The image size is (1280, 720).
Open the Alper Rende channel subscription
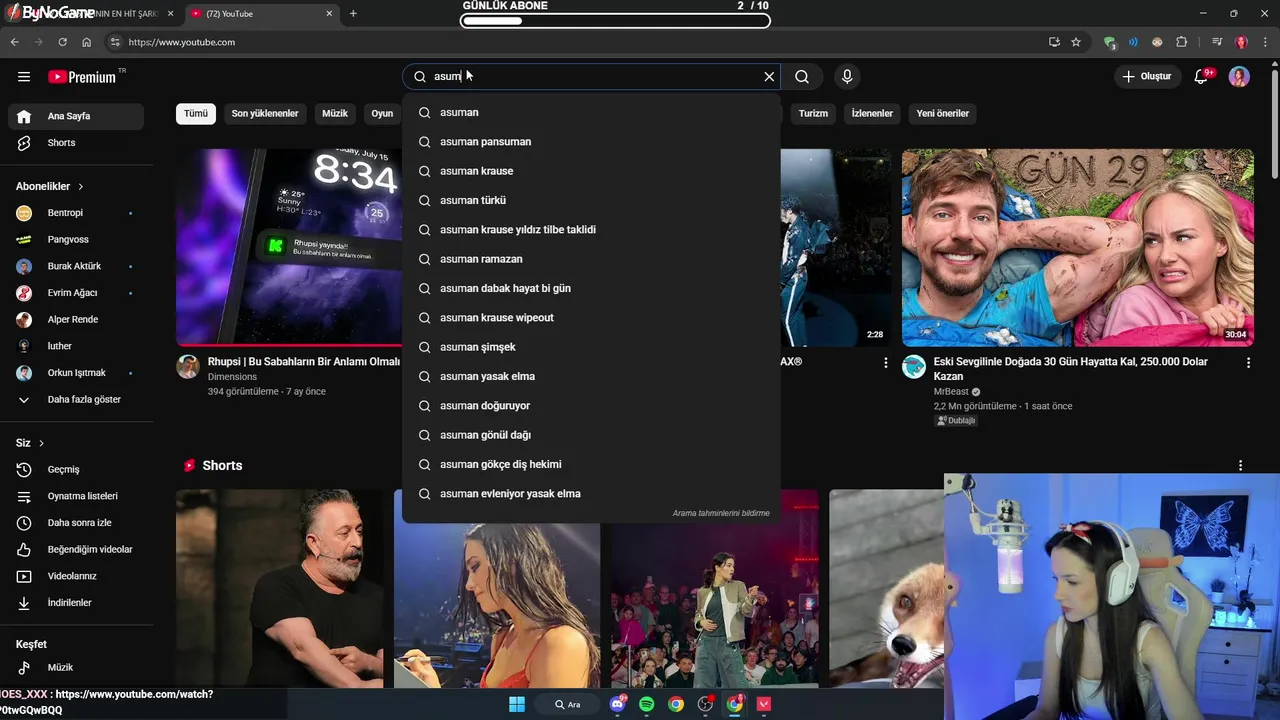(x=76, y=319)
